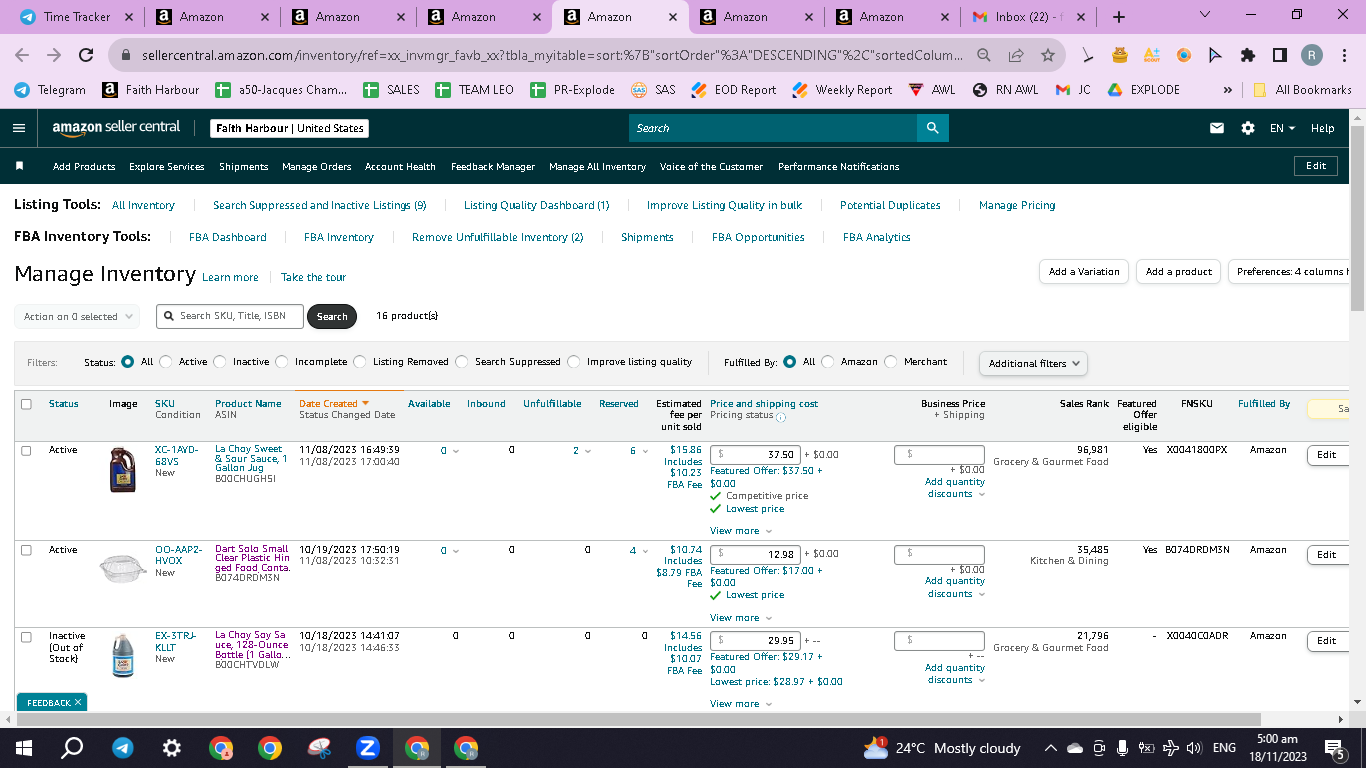Expand the Reserved 6 dropdown arrow
Viewport: 1366px width, 768px height.
tap(647, 451)
